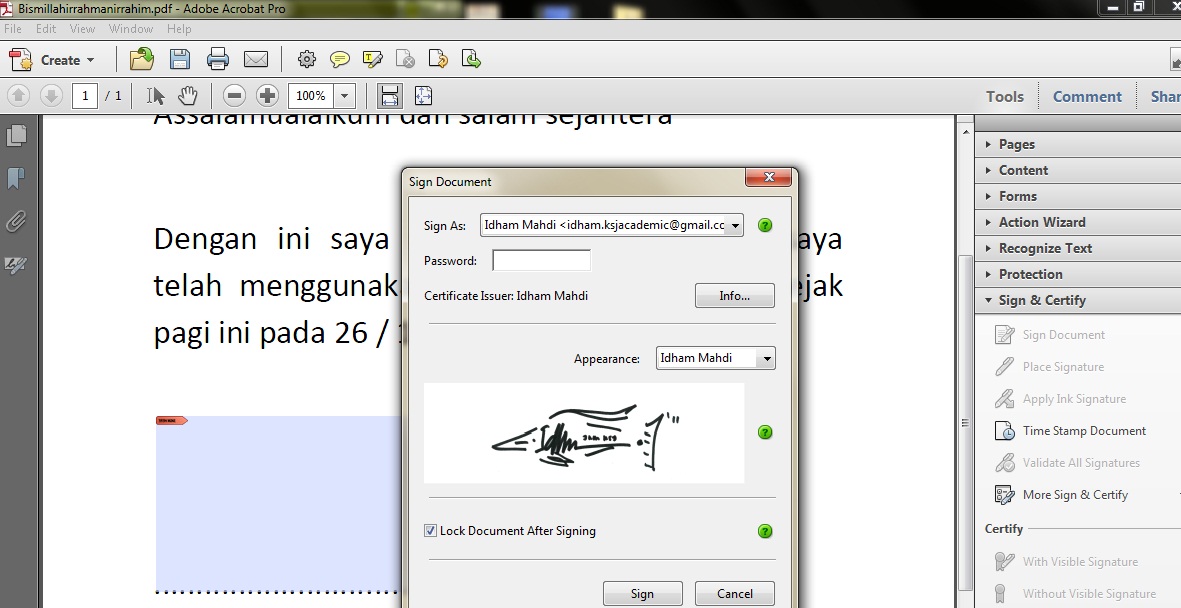1181x608 pixels.
Task: Click the delete page toolbar icon
Action: [x=405, y=59]
